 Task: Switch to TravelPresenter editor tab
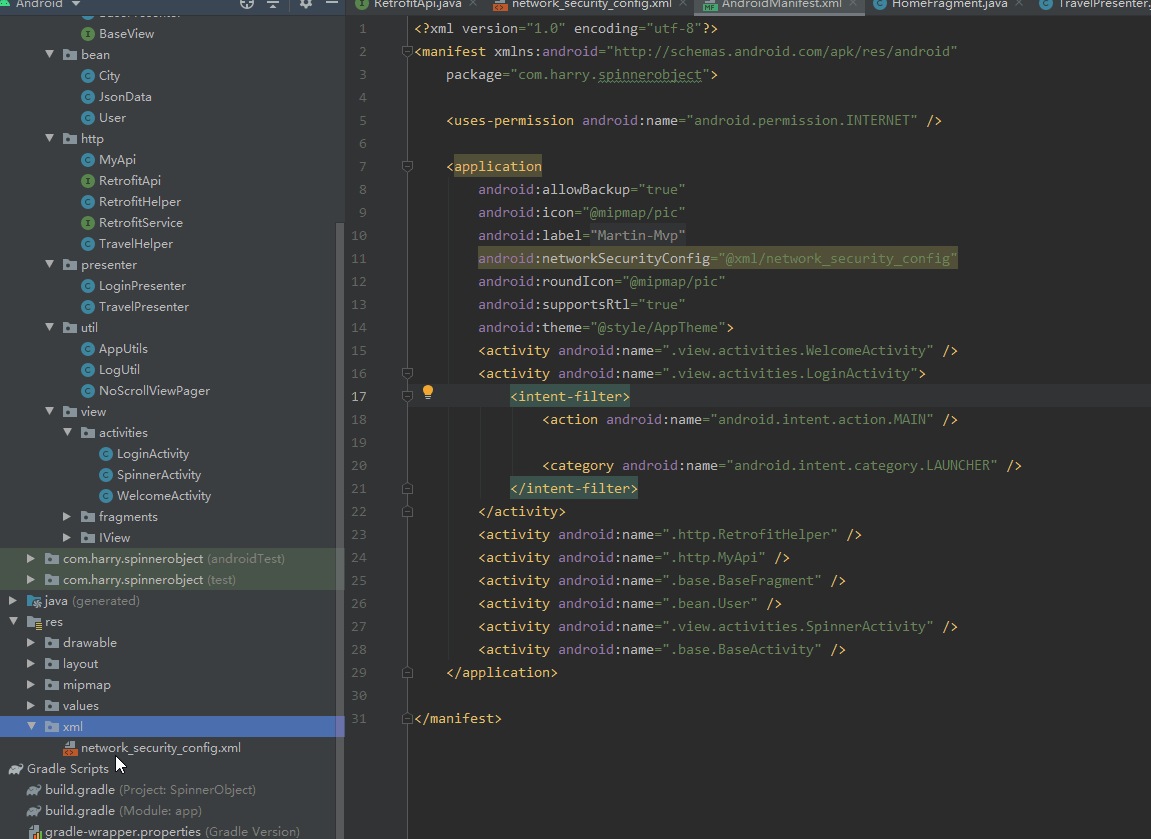(1094, 4)
